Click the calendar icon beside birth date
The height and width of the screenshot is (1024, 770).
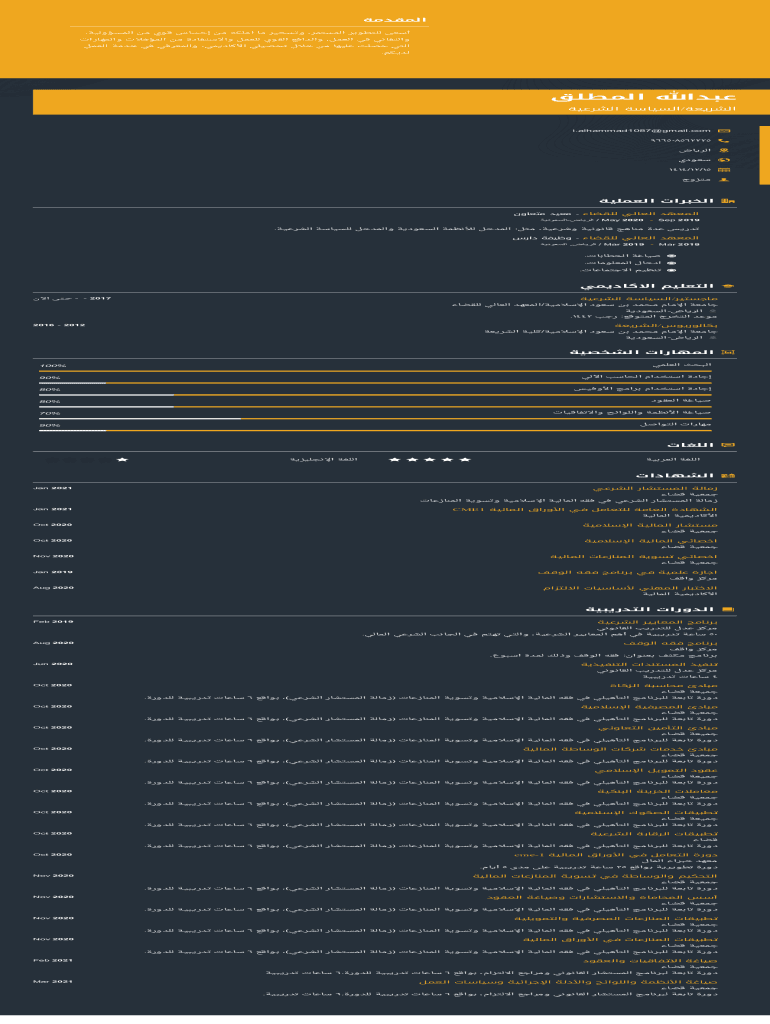[x=724, y=171]
